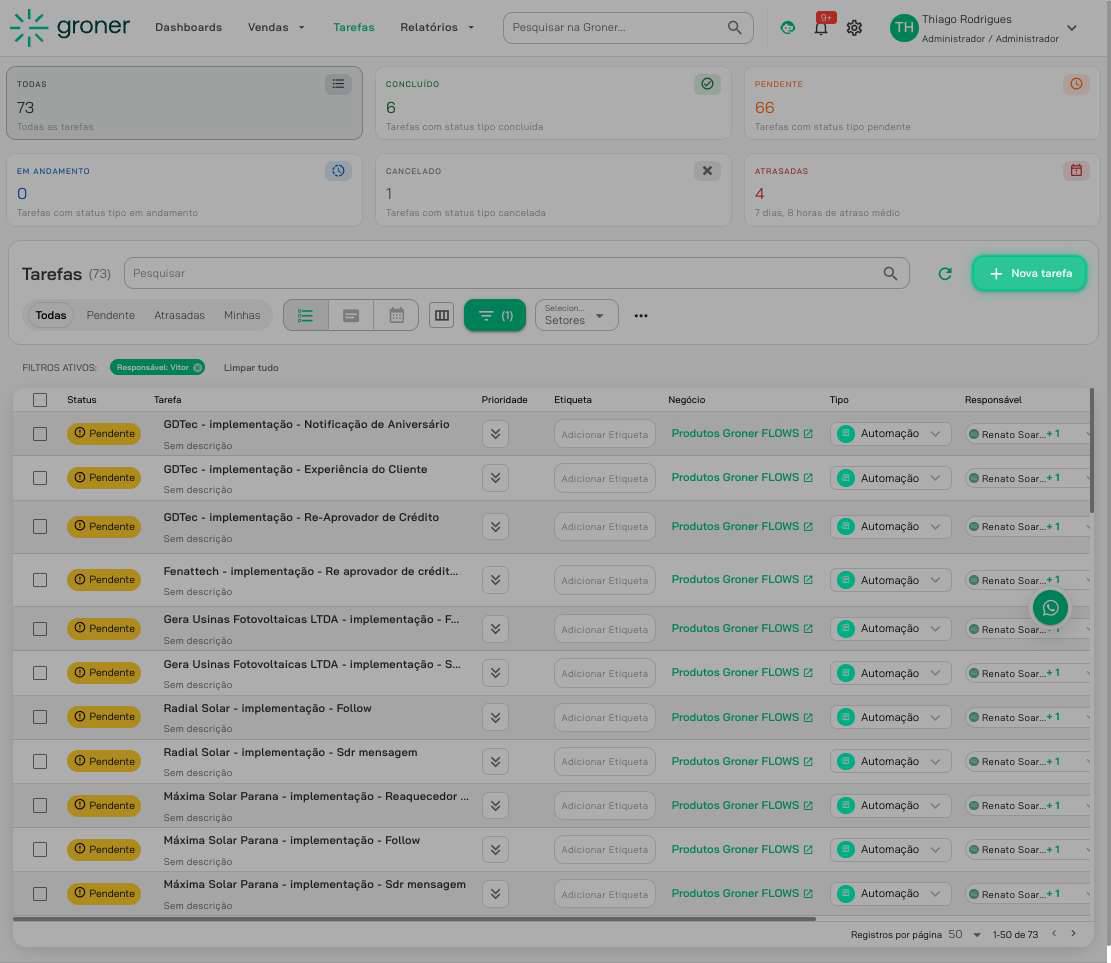Click the search icon in Tarefas search box
The image size is (1111, 963).
[890, 273]
